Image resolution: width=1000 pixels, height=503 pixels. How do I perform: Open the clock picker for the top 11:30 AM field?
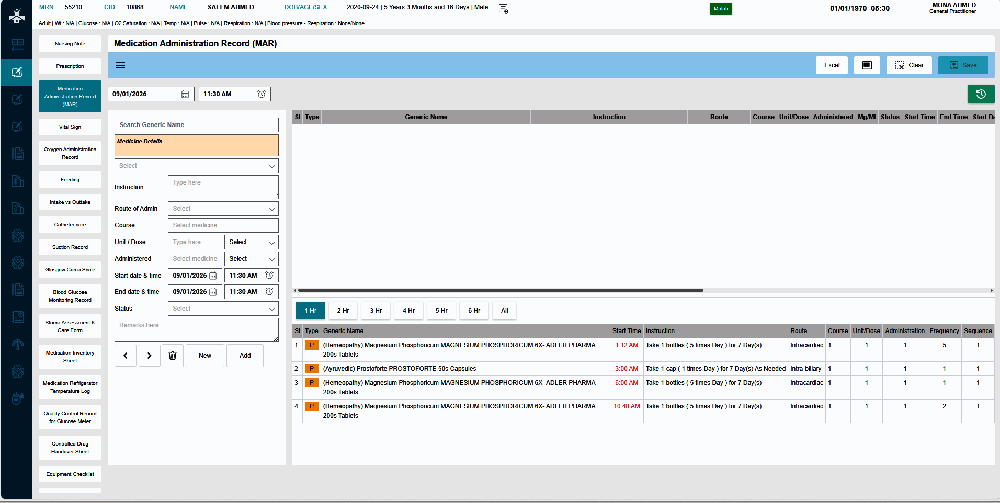point(261,94)
